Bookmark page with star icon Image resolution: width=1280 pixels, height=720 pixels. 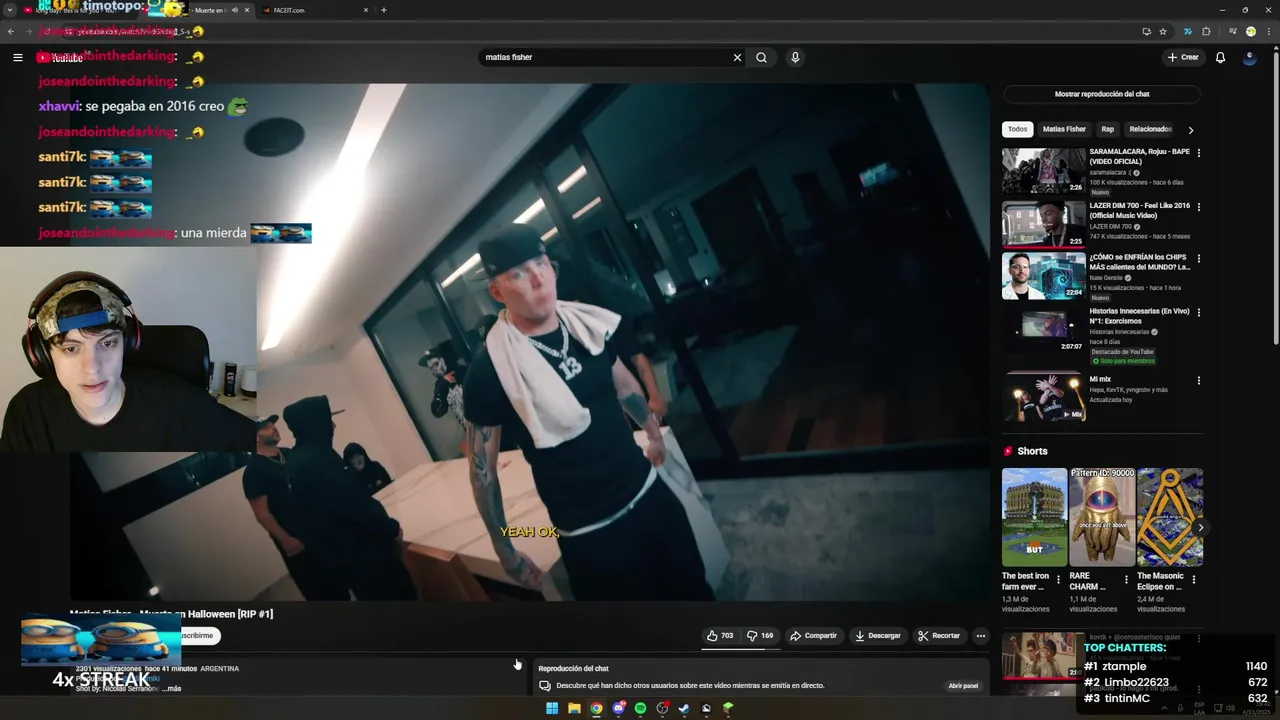click(x=1163, y=31)
